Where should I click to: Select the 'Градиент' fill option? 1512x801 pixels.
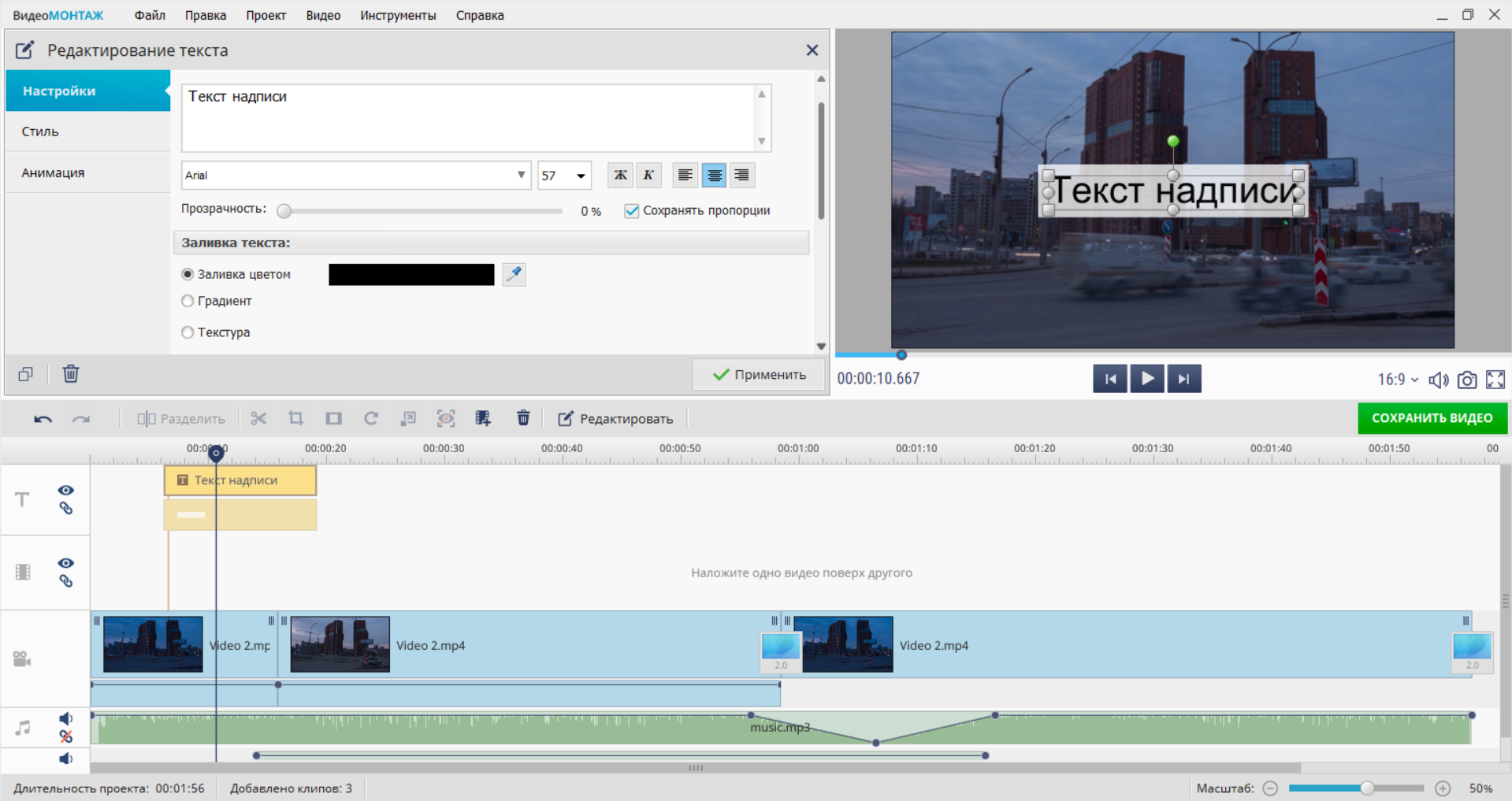tap(188, 301)
